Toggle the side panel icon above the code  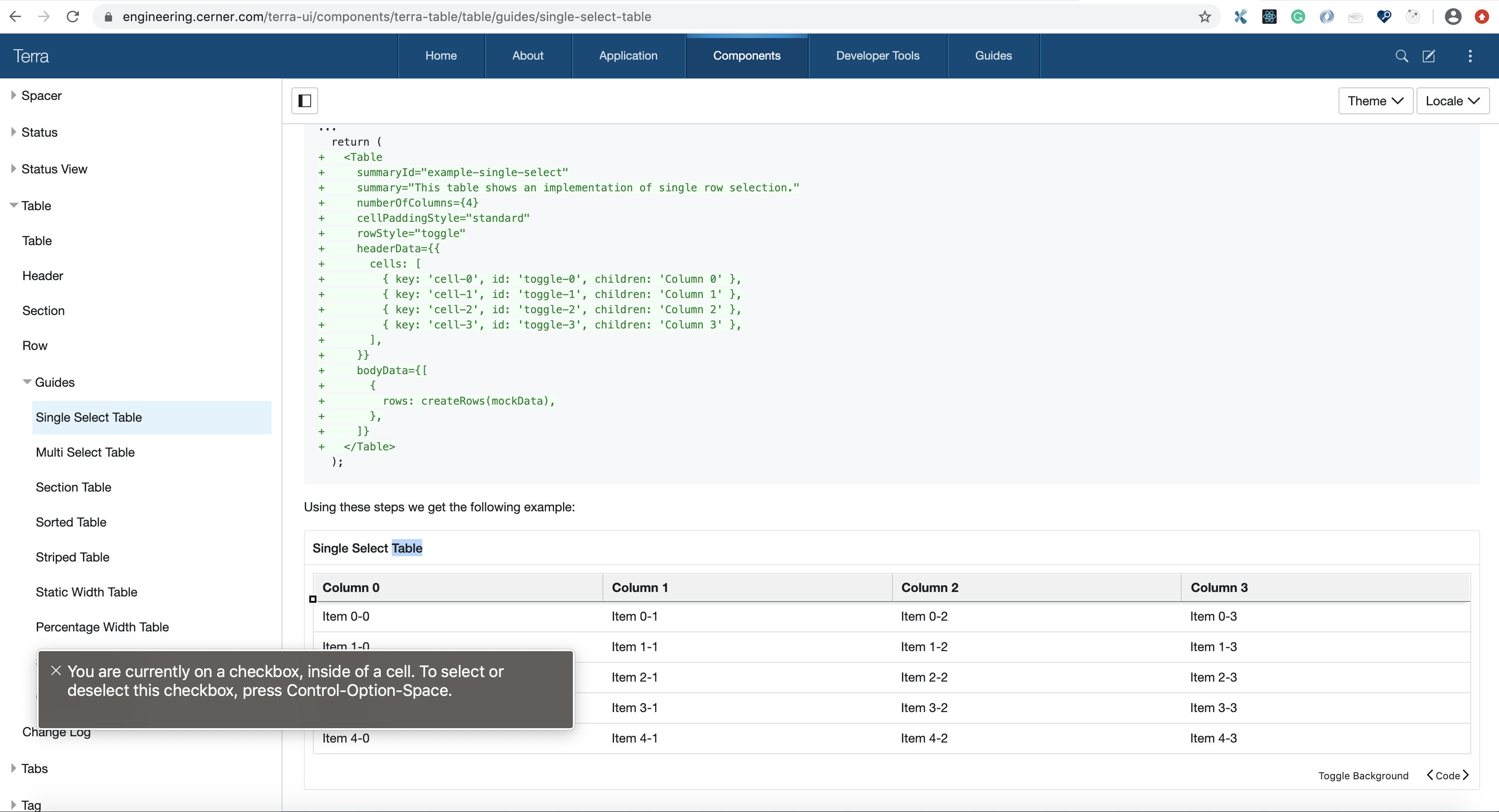[x=304, y=101]
